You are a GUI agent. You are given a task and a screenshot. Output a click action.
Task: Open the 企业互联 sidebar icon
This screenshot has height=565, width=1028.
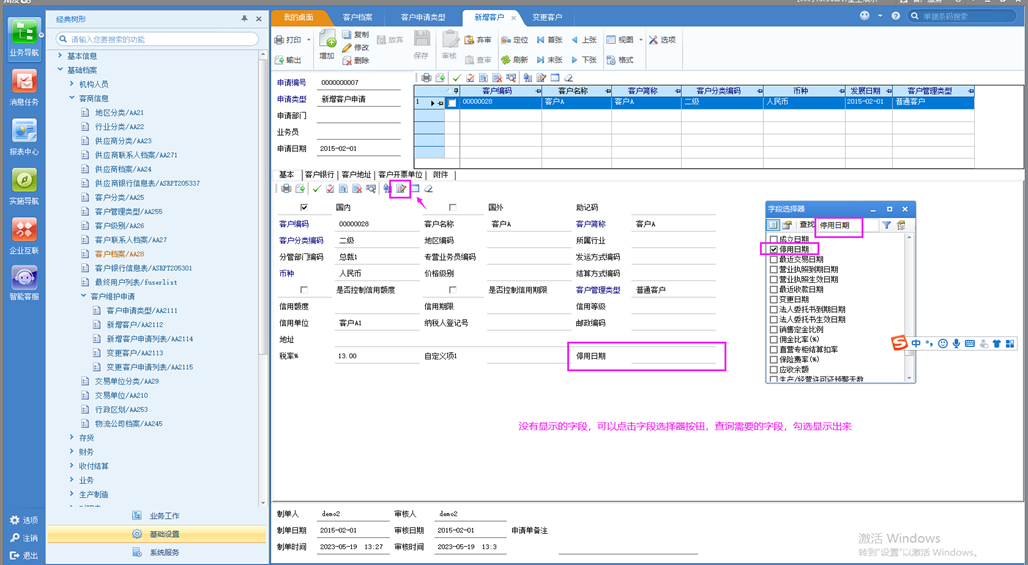click(x=24, y=236)
